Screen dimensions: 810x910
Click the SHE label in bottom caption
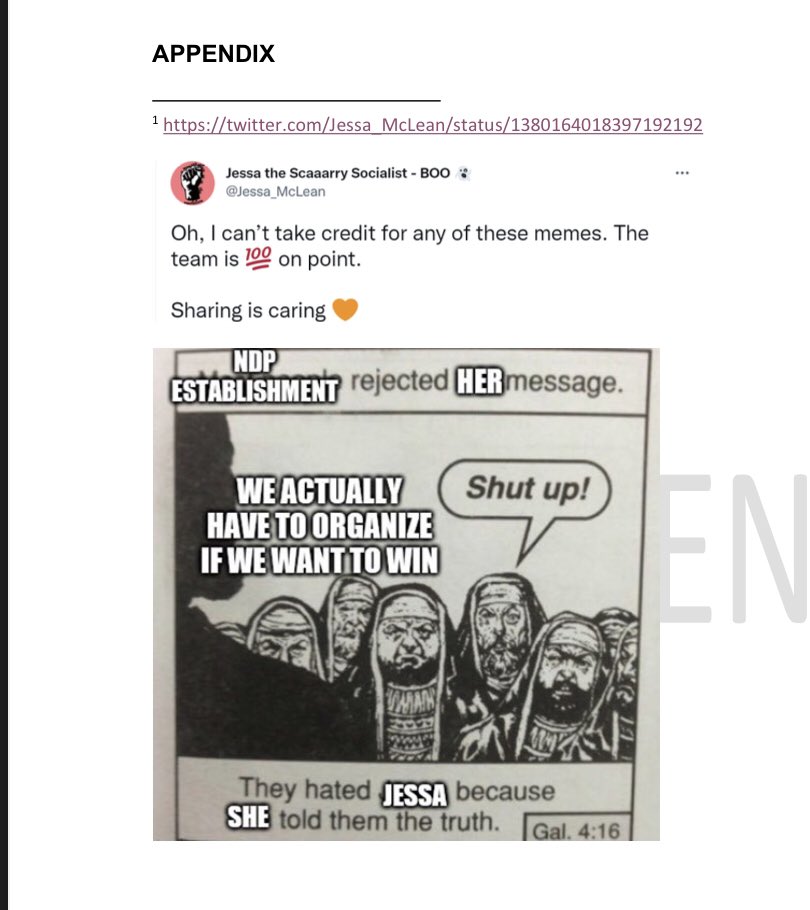[x=248, y=817]
